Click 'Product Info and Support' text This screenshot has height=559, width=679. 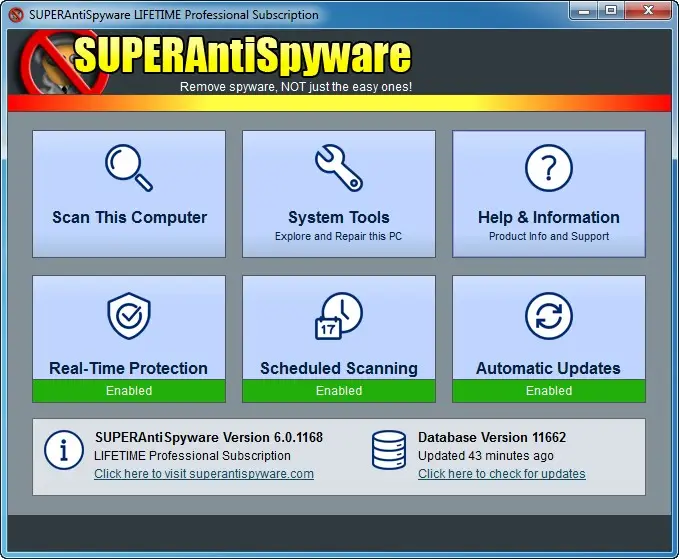click(x=549, y=236)
